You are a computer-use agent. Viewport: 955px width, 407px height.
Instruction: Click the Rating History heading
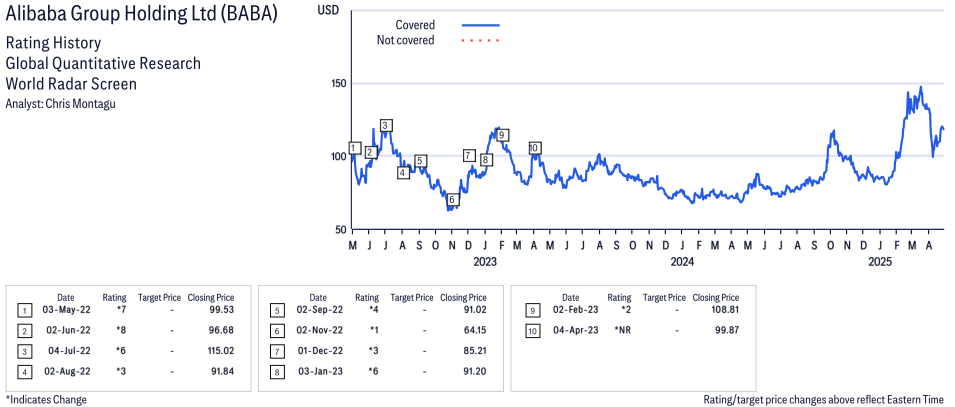(53, 43)
